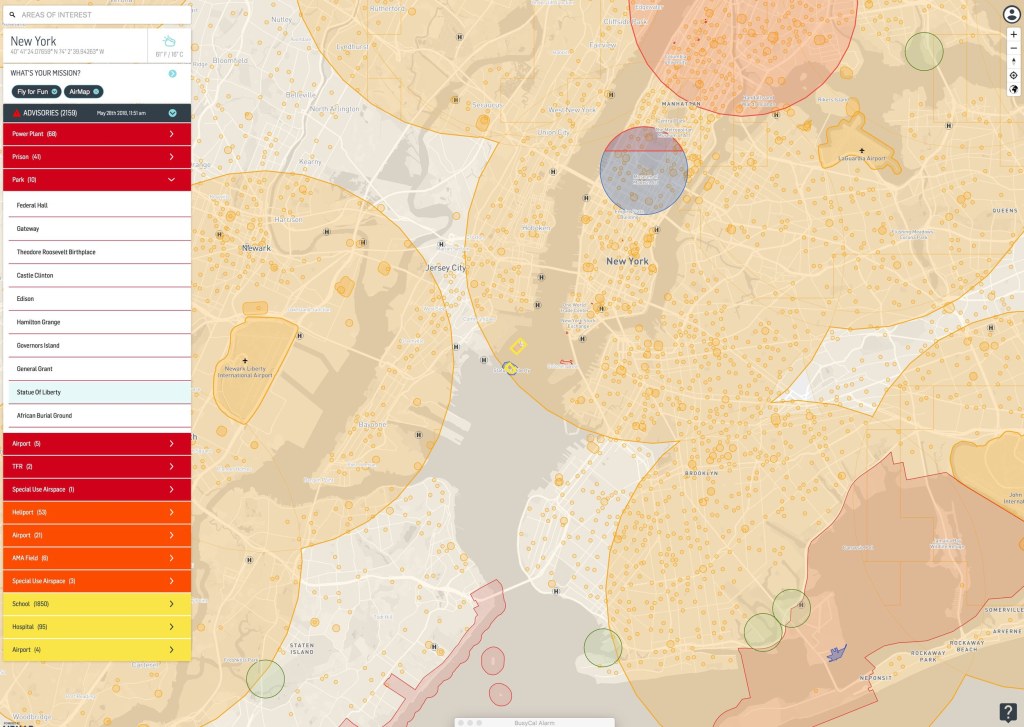Toggle the AirMap rules chip
Image resolution: width=1024 pixels, height=727 pixels.
click(x=83, y=91)
